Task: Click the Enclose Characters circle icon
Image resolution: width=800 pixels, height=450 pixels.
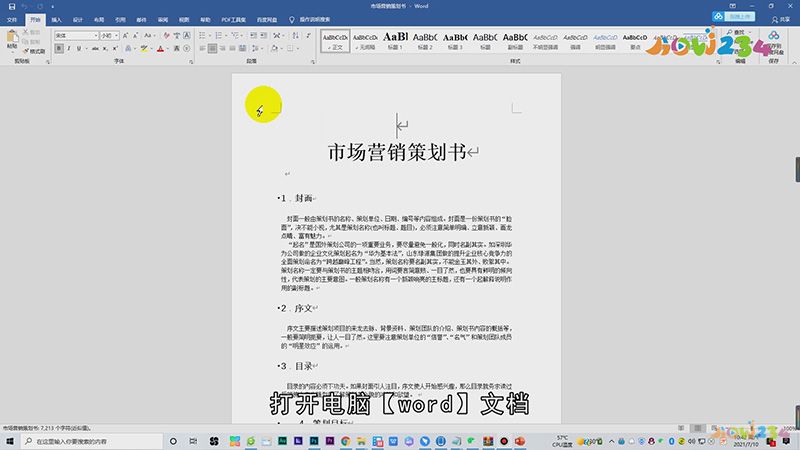Action: point(187,48)
